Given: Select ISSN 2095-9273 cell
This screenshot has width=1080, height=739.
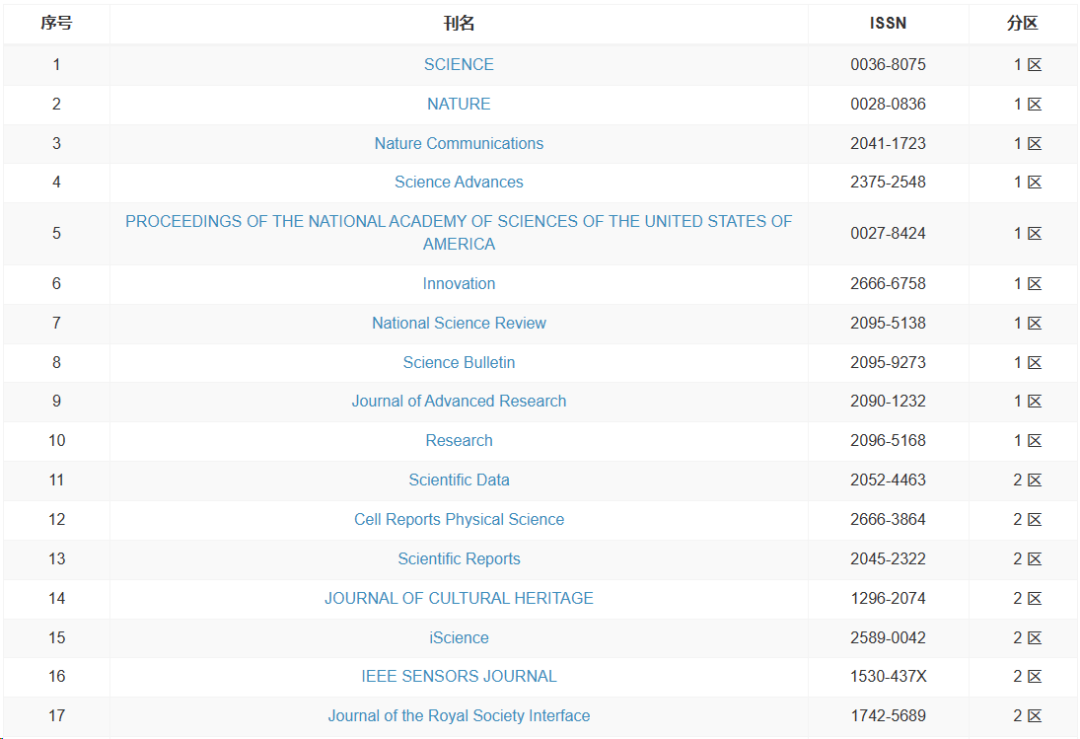Looking at the screenshot, I should pyautogui.click(x=888, y=362).
